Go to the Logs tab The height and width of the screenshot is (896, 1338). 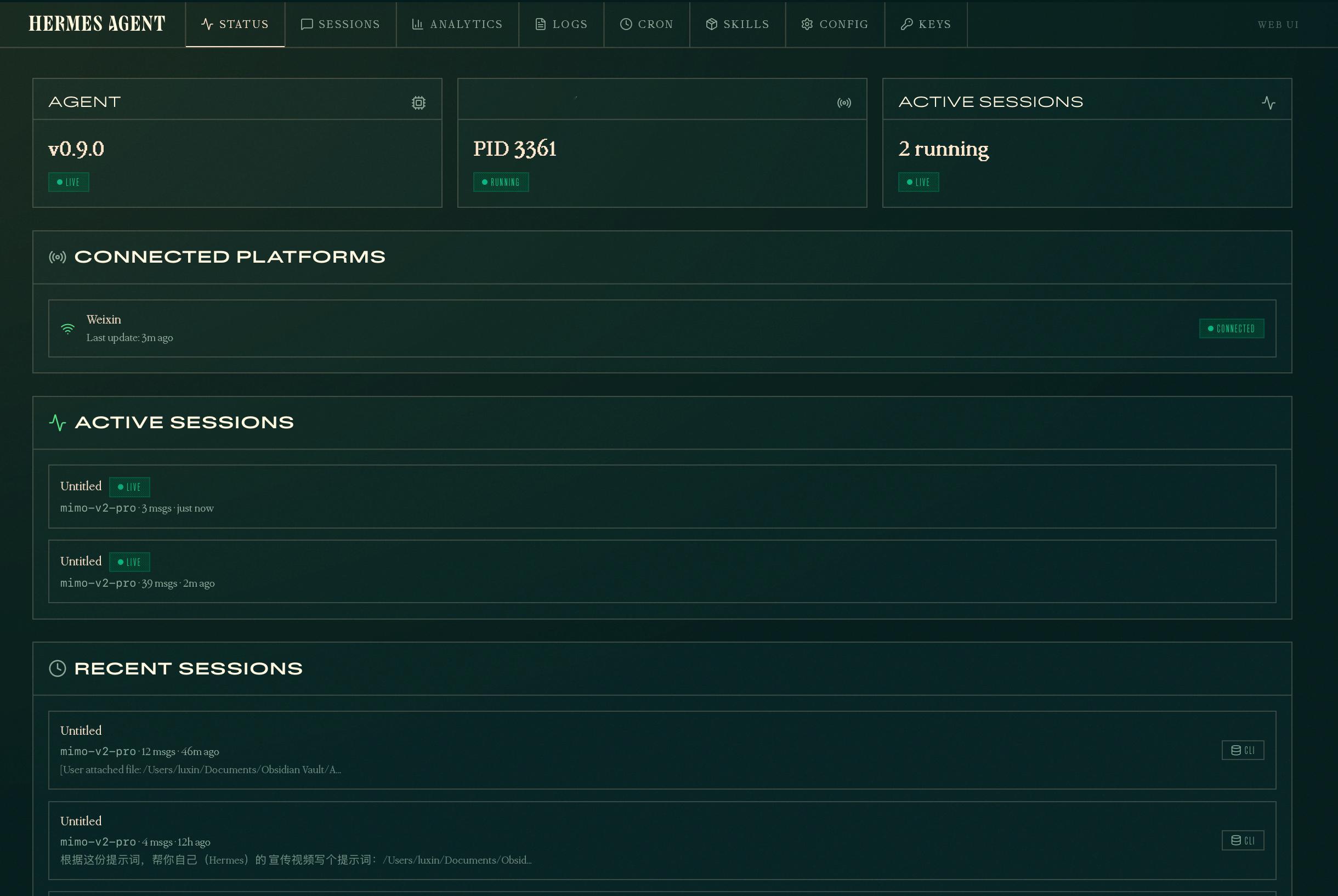[x=561, y=24]
